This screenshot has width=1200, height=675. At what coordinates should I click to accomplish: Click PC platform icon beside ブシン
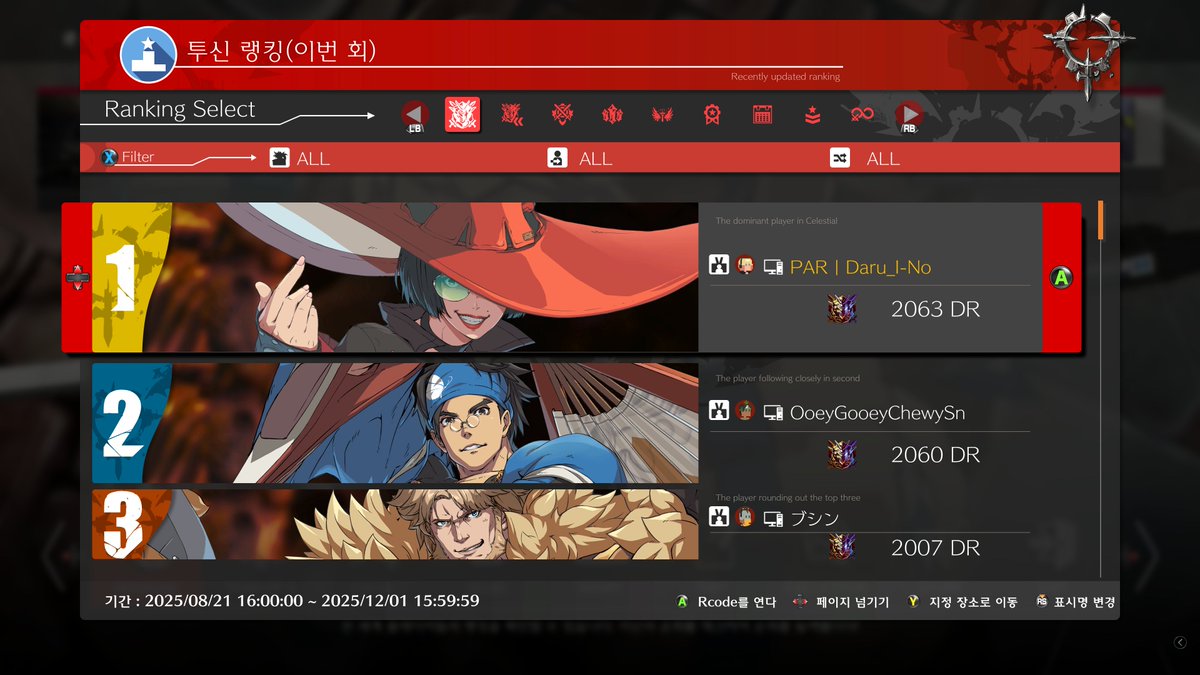click(773, 518)
